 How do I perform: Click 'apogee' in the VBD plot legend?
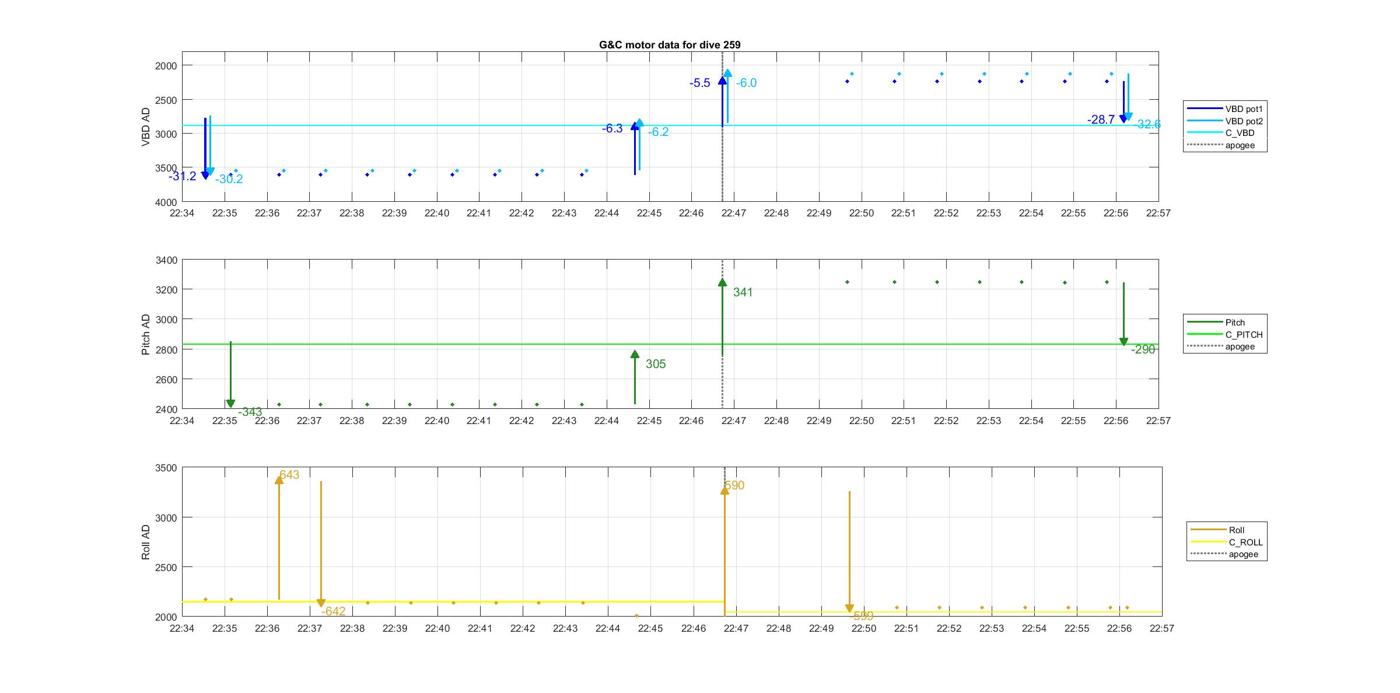click(1220, 145)
